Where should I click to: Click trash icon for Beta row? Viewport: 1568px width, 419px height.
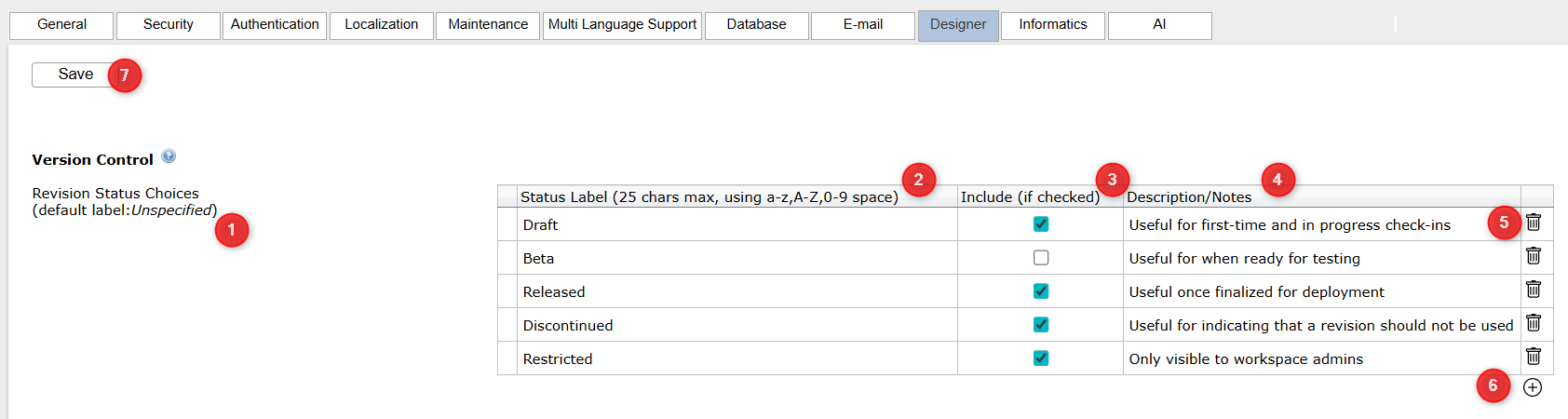click(1534, 256)
